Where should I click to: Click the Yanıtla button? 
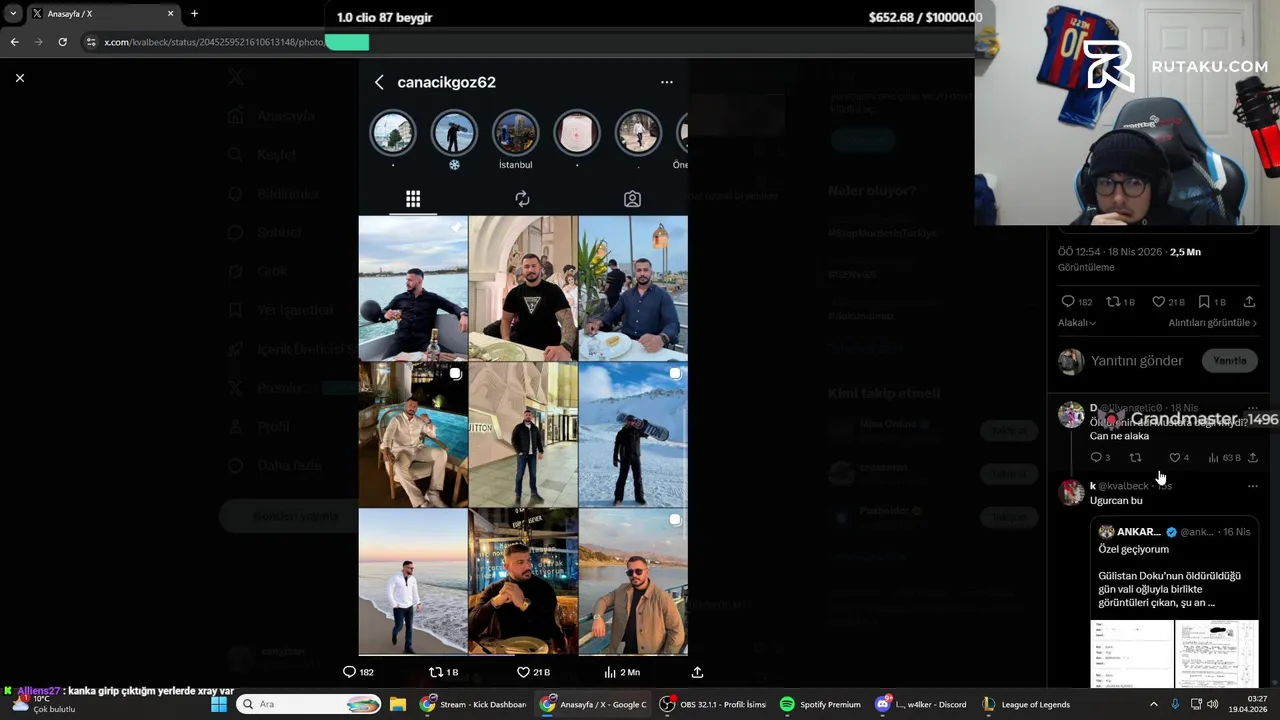1229,361
